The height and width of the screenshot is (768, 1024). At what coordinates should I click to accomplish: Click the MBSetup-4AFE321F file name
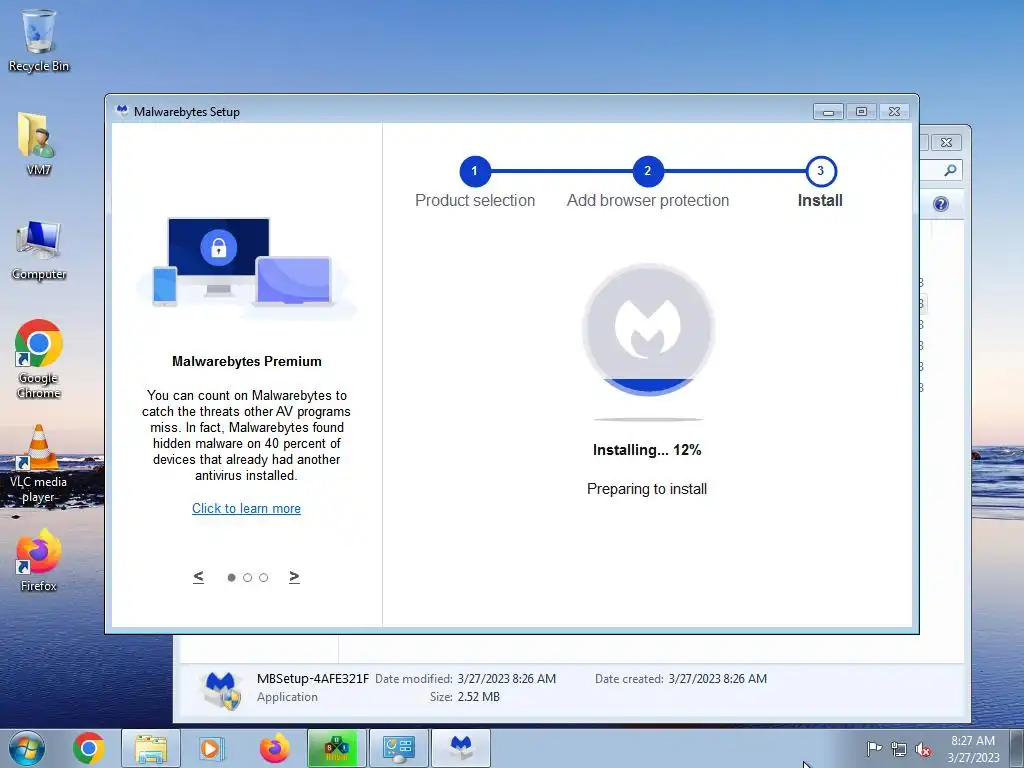point(313,679)
